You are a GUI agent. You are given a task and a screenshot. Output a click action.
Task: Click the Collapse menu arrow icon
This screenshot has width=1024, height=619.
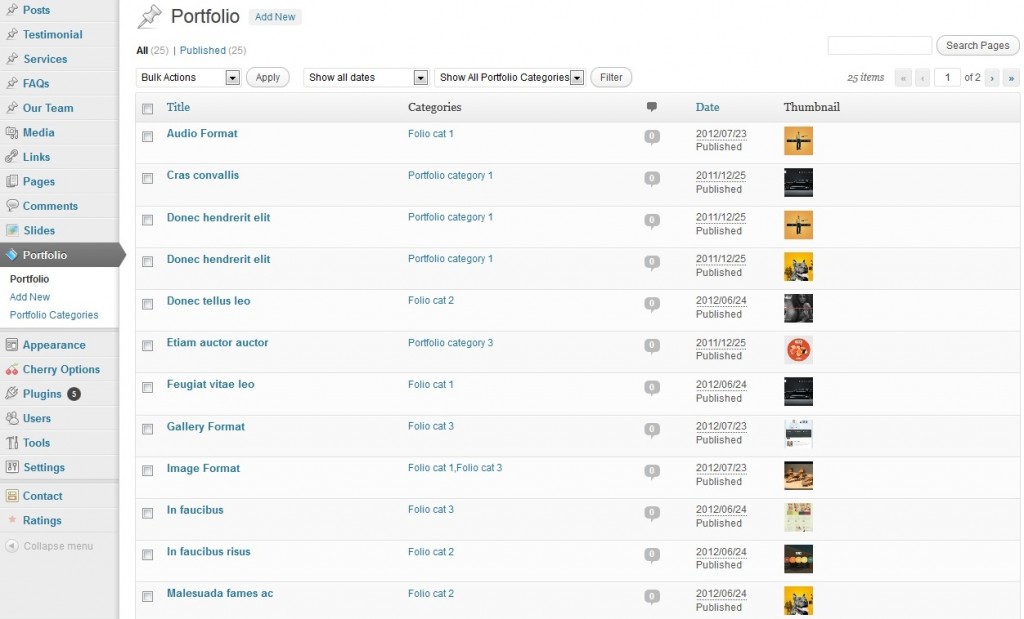[12, 546]
